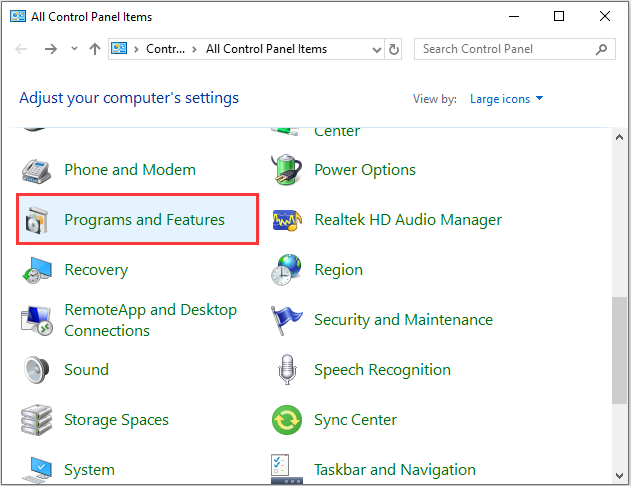This screenshot has width=631, height=486.
Task: Open the Storage Spaces drives icon
Action: 37,420
